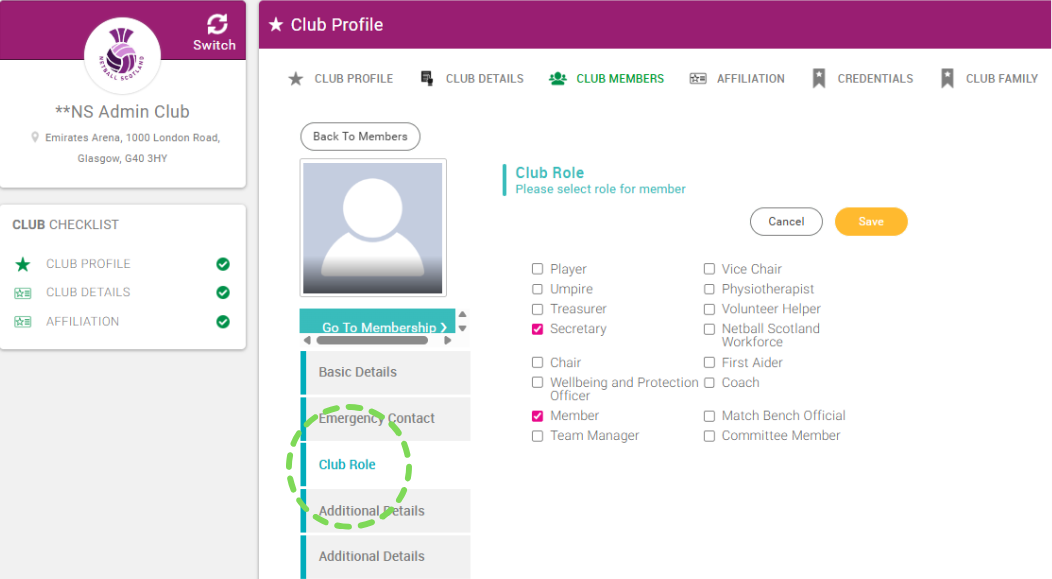Click the Switch refresh icon
The image size is (1052, 579).
coord(217,24)
